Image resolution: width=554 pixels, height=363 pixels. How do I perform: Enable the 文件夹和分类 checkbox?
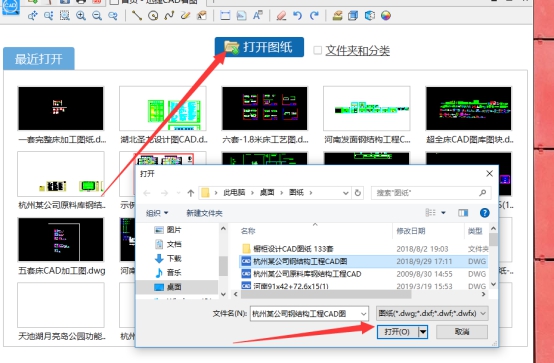318,51
